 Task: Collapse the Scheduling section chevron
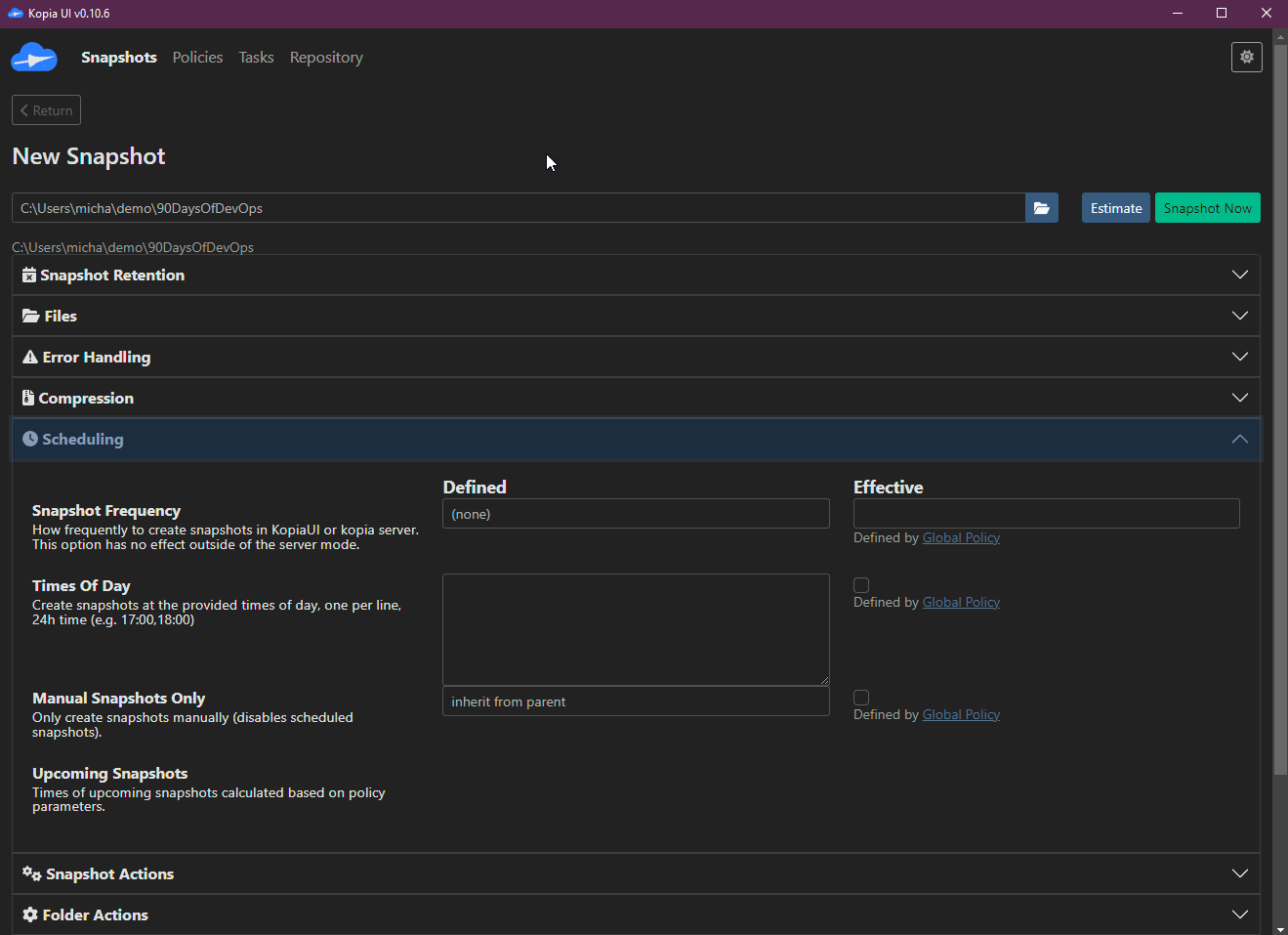coord(1239,440)
